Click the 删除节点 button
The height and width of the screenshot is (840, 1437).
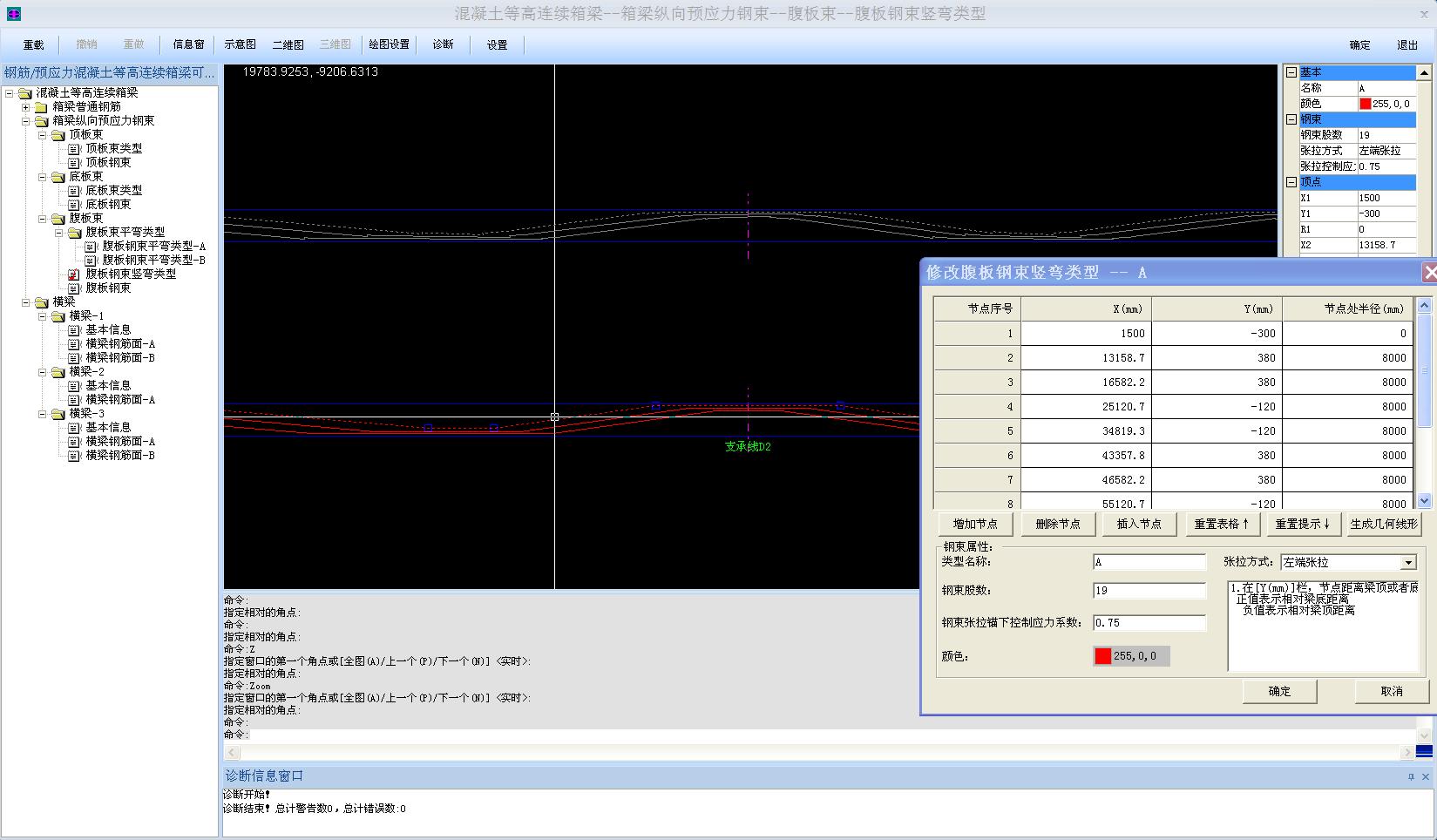(x=1057, y=524)
